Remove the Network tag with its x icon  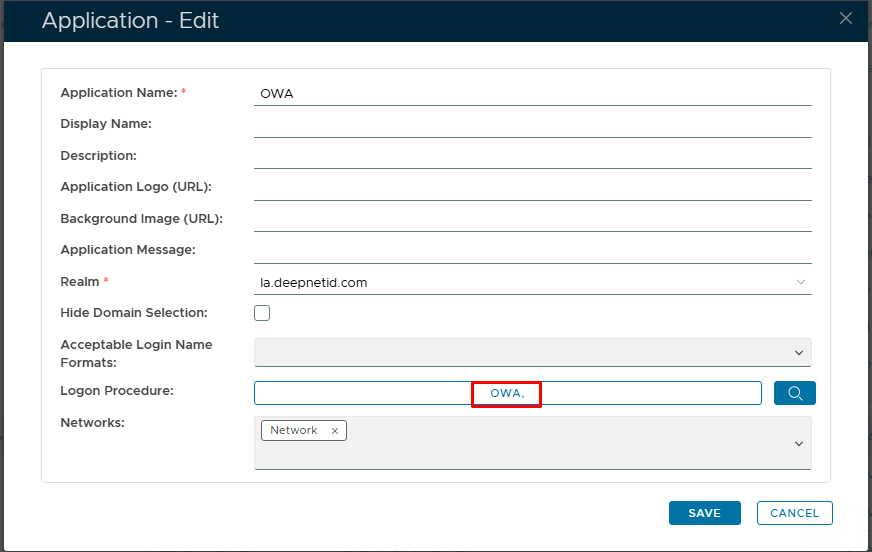pos(335,431)
